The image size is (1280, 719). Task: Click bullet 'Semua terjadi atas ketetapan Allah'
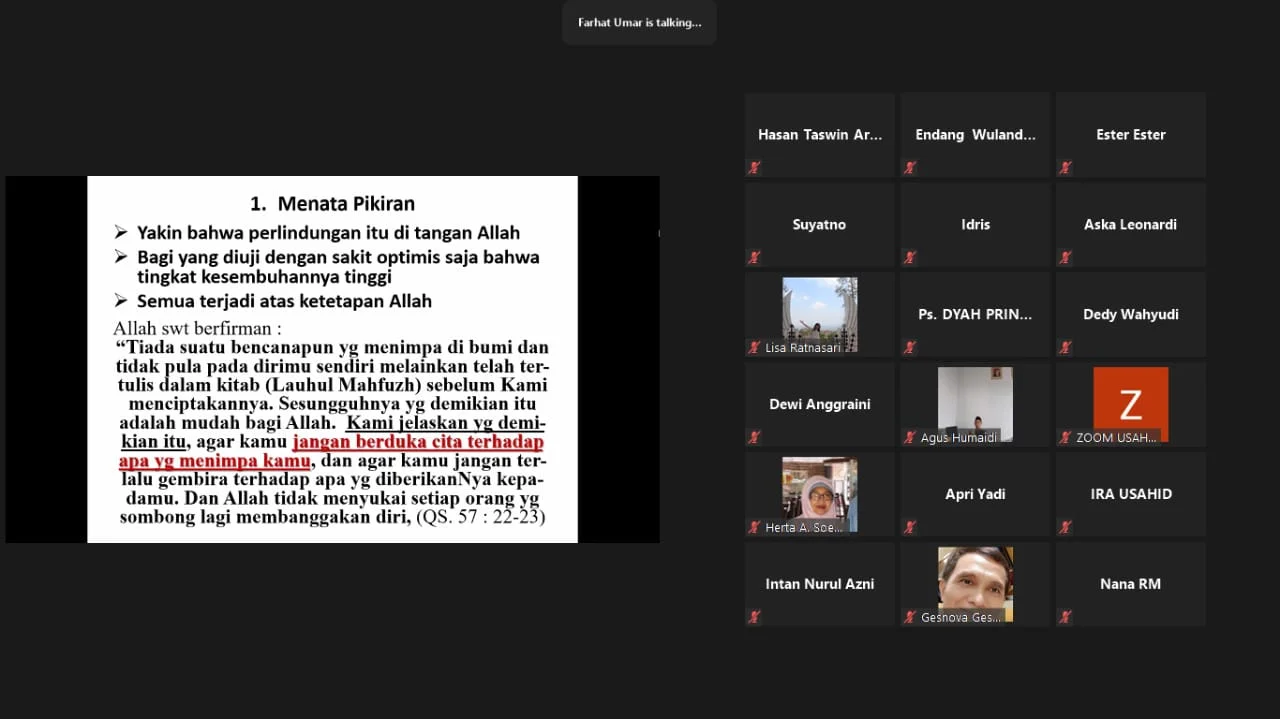point(284,301)
